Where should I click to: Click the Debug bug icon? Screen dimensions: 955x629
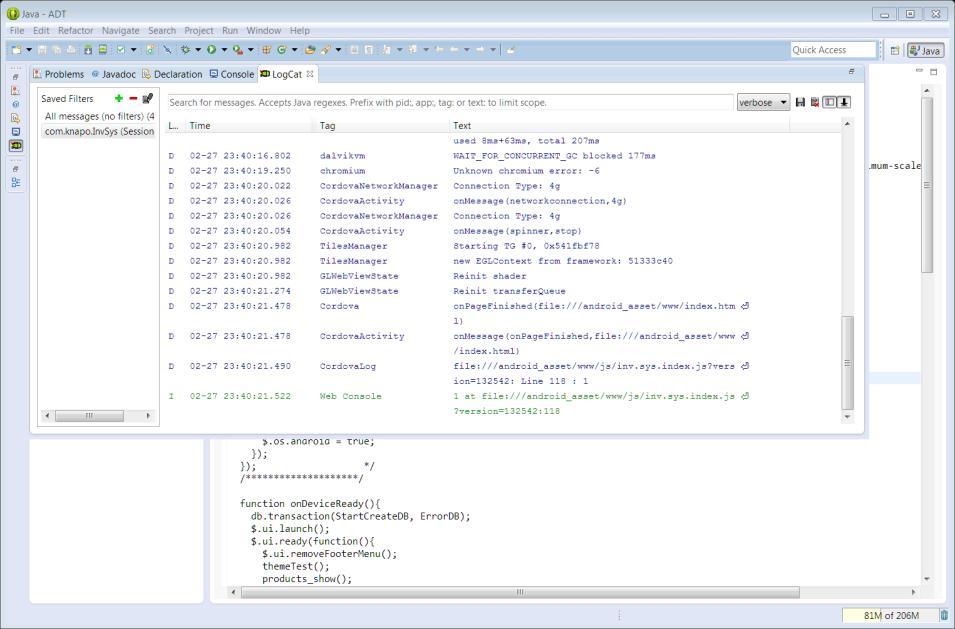tap(186, 50)
